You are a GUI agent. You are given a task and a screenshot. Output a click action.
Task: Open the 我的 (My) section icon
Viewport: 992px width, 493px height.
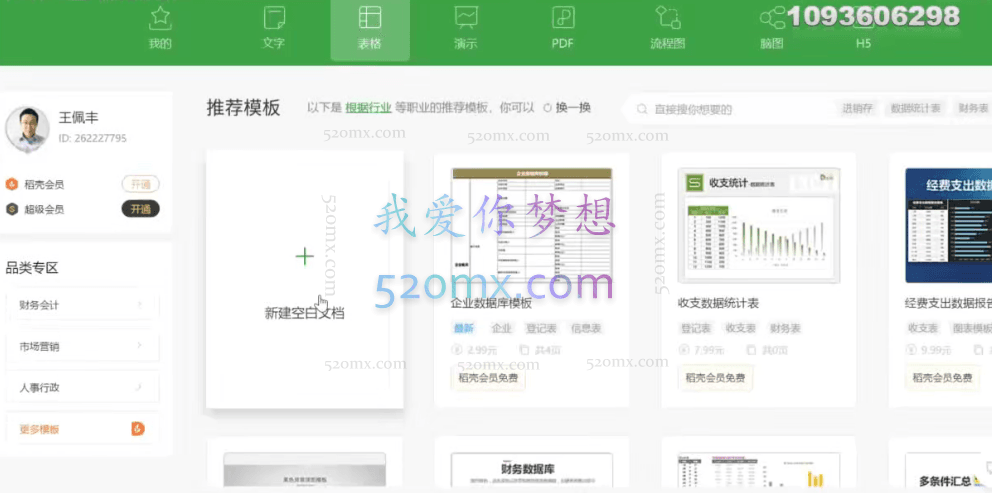(160, 18)
